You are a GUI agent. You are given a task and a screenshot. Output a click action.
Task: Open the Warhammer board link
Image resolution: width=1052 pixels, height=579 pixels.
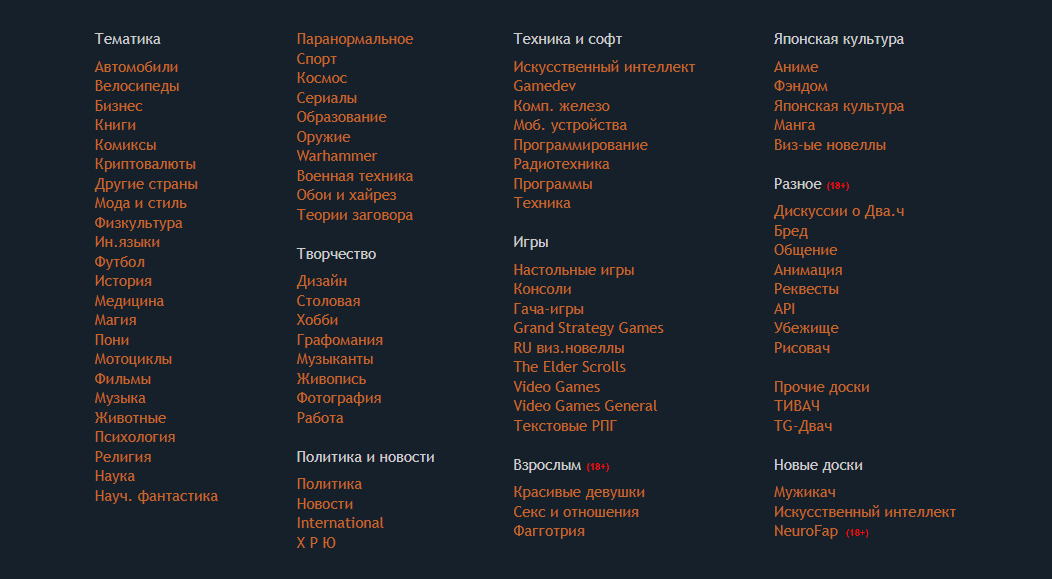337,156
